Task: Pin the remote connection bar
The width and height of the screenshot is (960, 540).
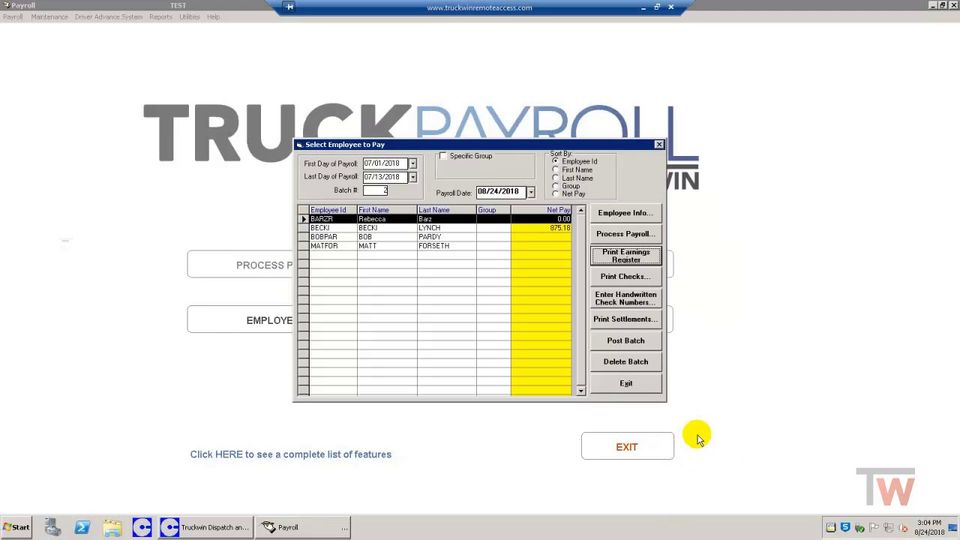Action: click(290, 7)
